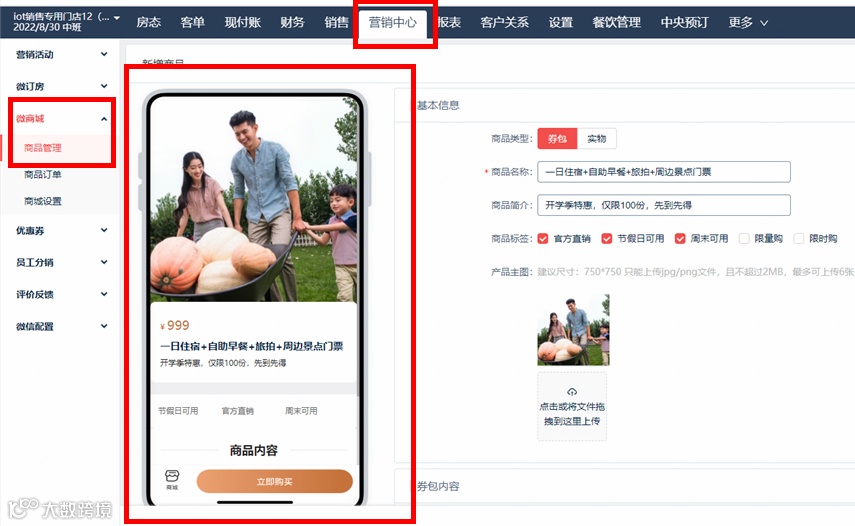Check the 限量购 tag checkbox
Viewport: 855px width, 526px height.
point(744,238)
